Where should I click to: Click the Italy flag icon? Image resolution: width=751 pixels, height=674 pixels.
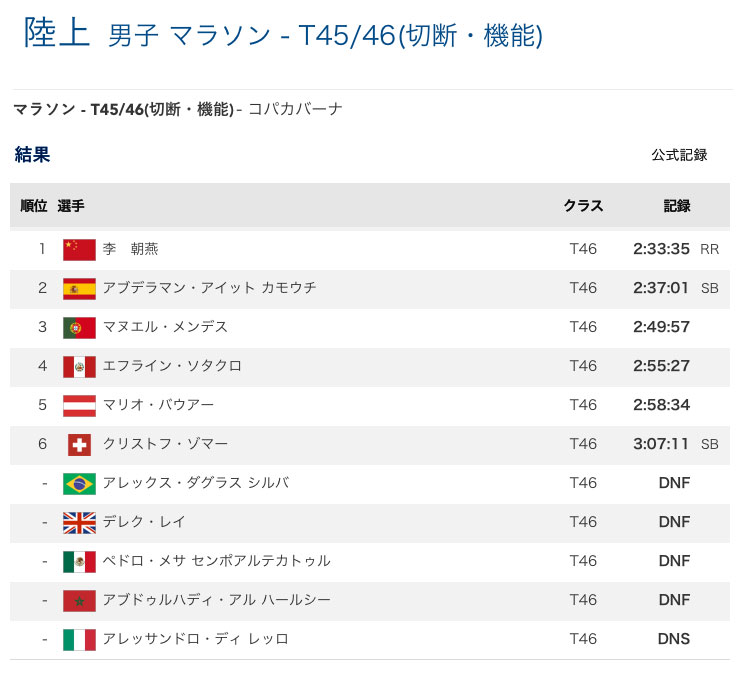pyautogui.click(x=79, y=639)
